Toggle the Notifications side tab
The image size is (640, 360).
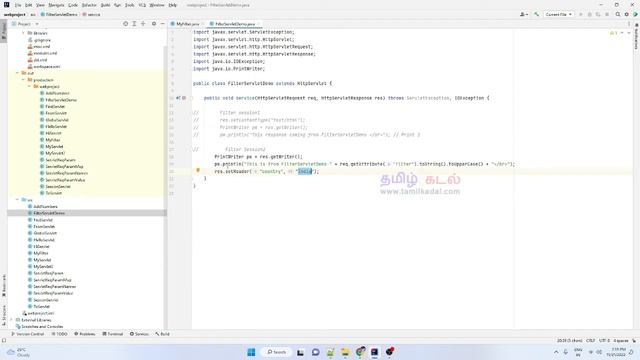[636, 37]
